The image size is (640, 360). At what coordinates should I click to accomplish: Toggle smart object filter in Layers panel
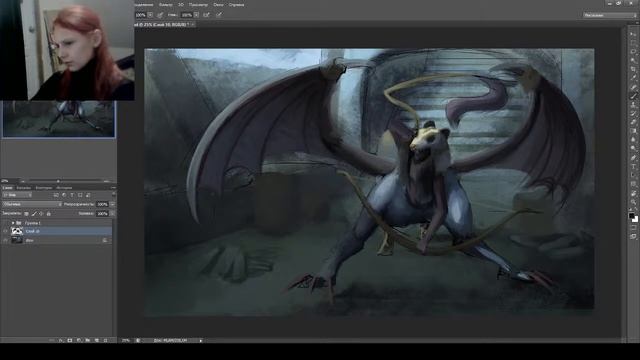(89, 195)
